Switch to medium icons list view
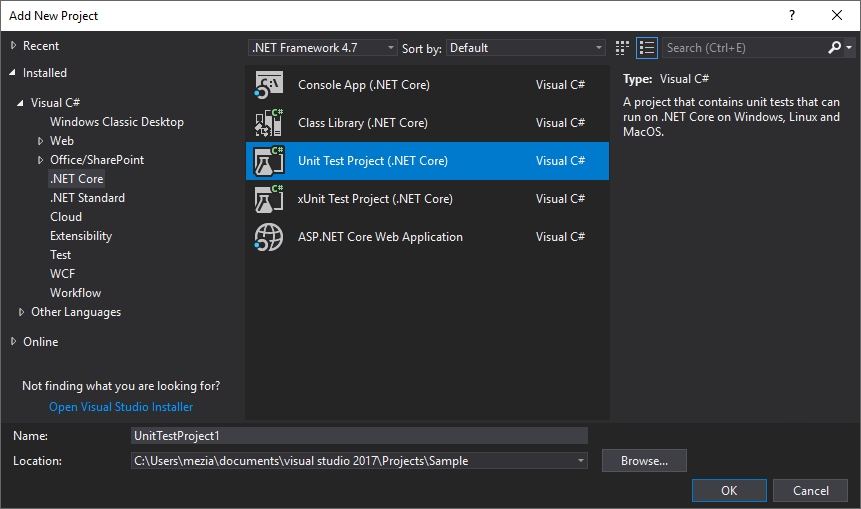This screenshot has height=509, width=861. click(x=646, y=47)
